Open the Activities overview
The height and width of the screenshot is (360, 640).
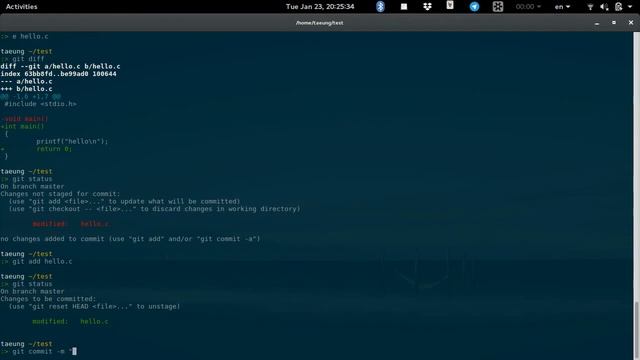[22, 7]
